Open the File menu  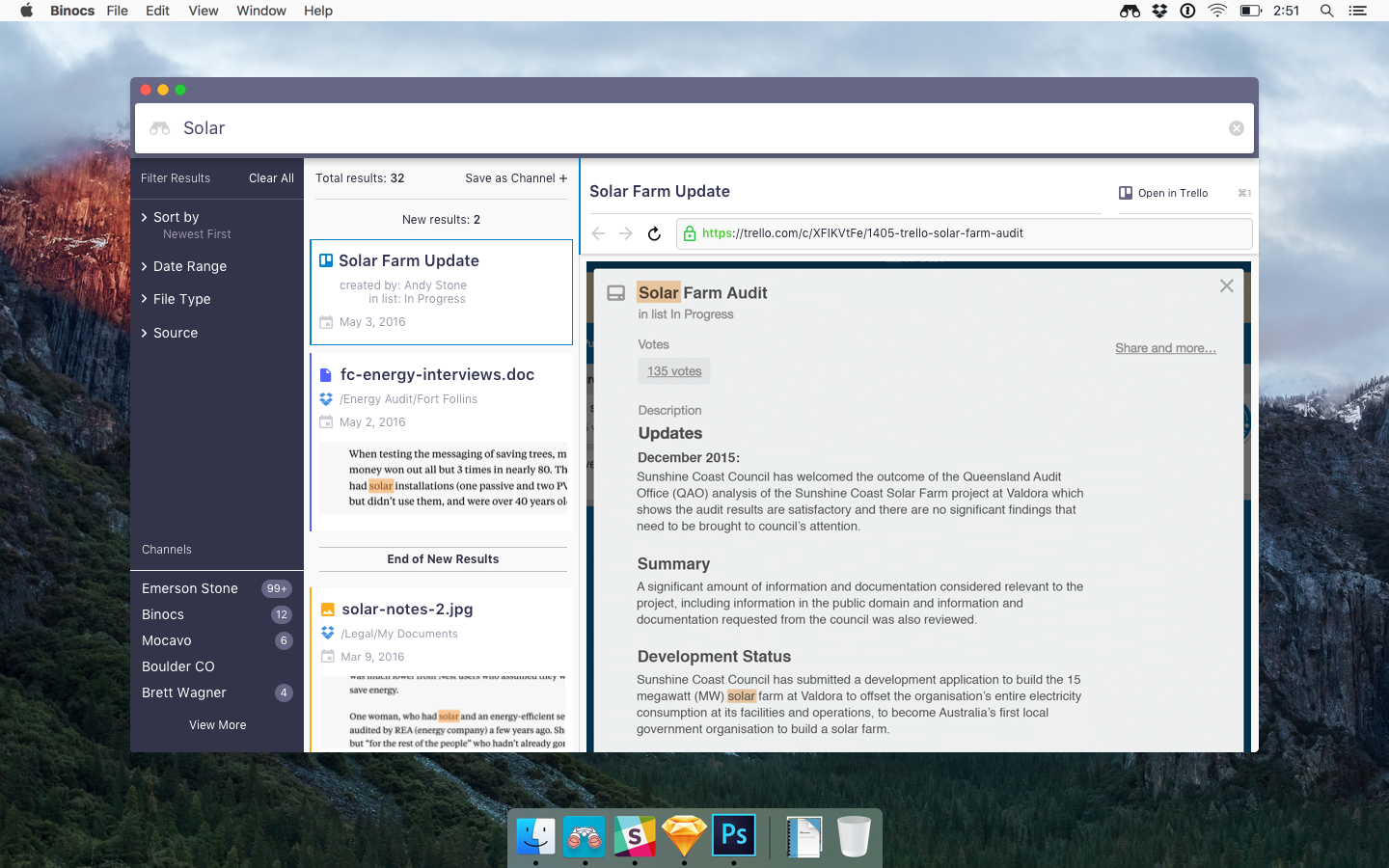click(x=118, y=11)
